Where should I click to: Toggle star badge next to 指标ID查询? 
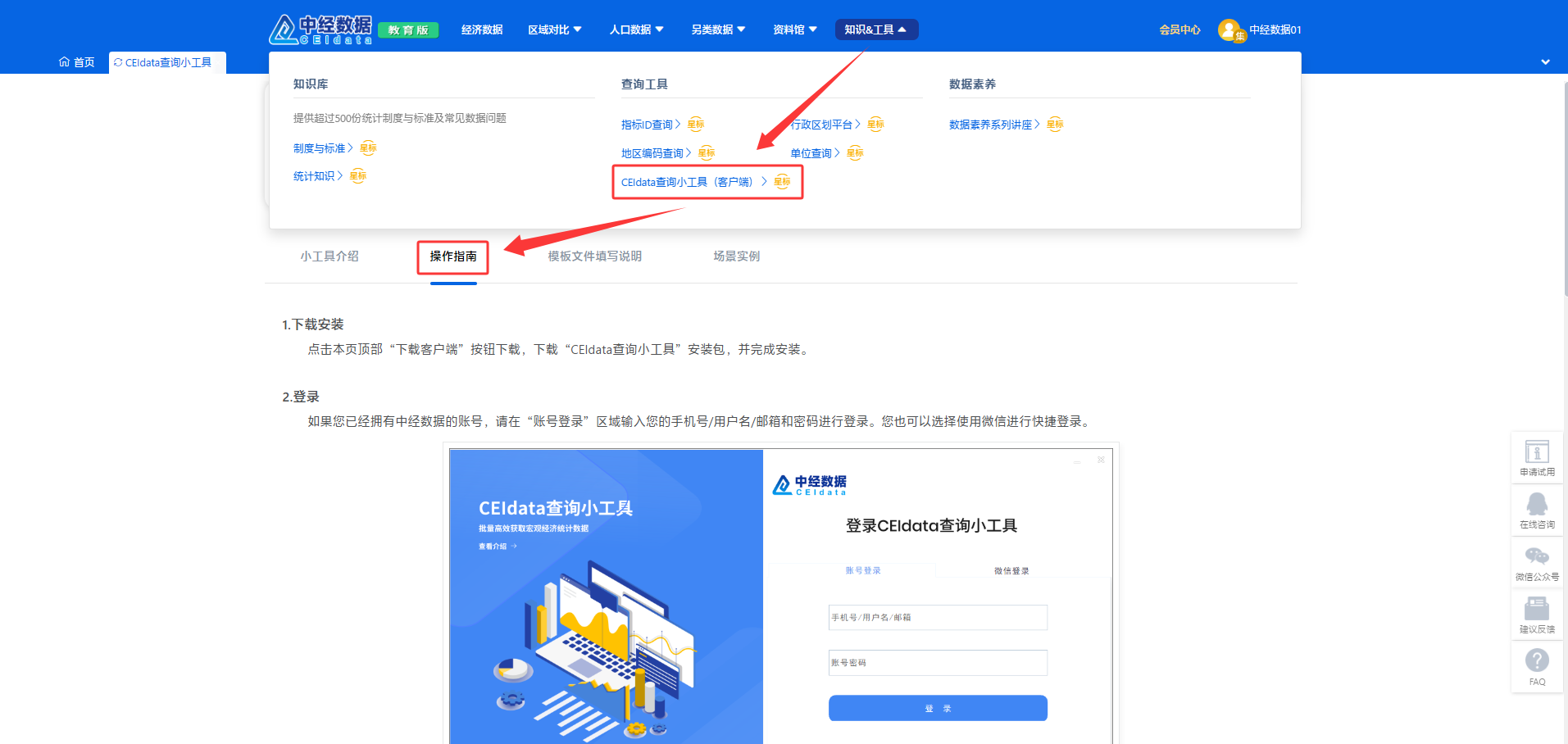(x=696, y=125)
